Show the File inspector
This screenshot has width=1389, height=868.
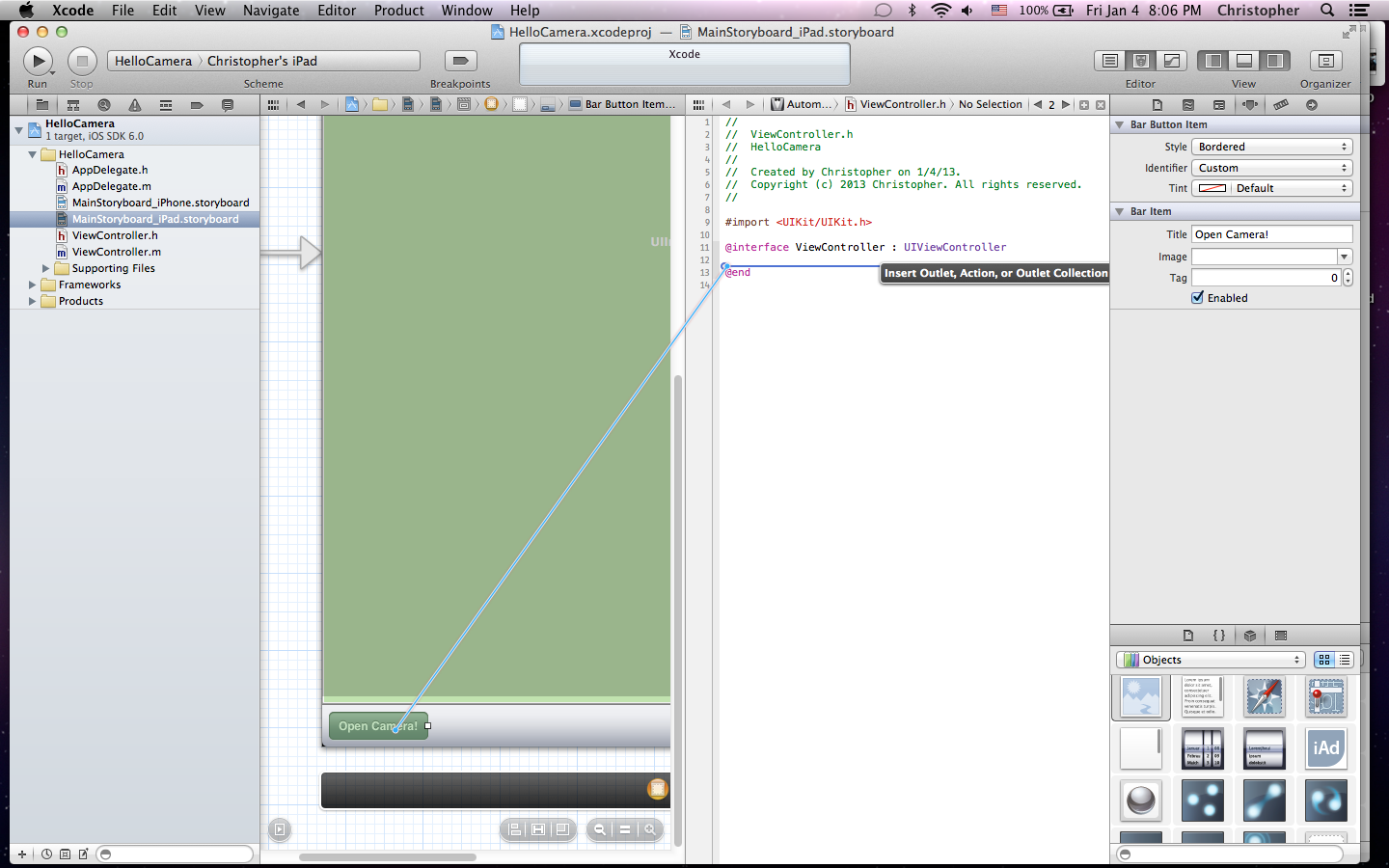pos(1157,104)
